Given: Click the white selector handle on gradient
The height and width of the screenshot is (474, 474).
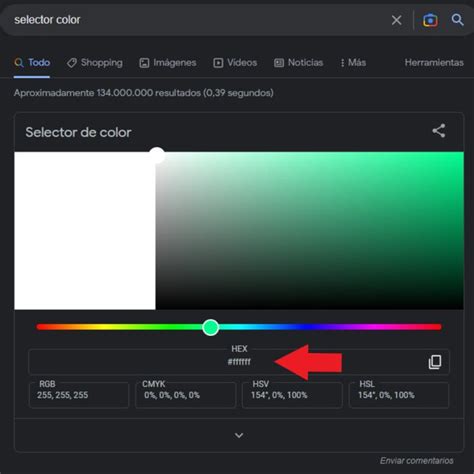Looking at the screenshot, I should pyautogui.click(x=157, y=155).
